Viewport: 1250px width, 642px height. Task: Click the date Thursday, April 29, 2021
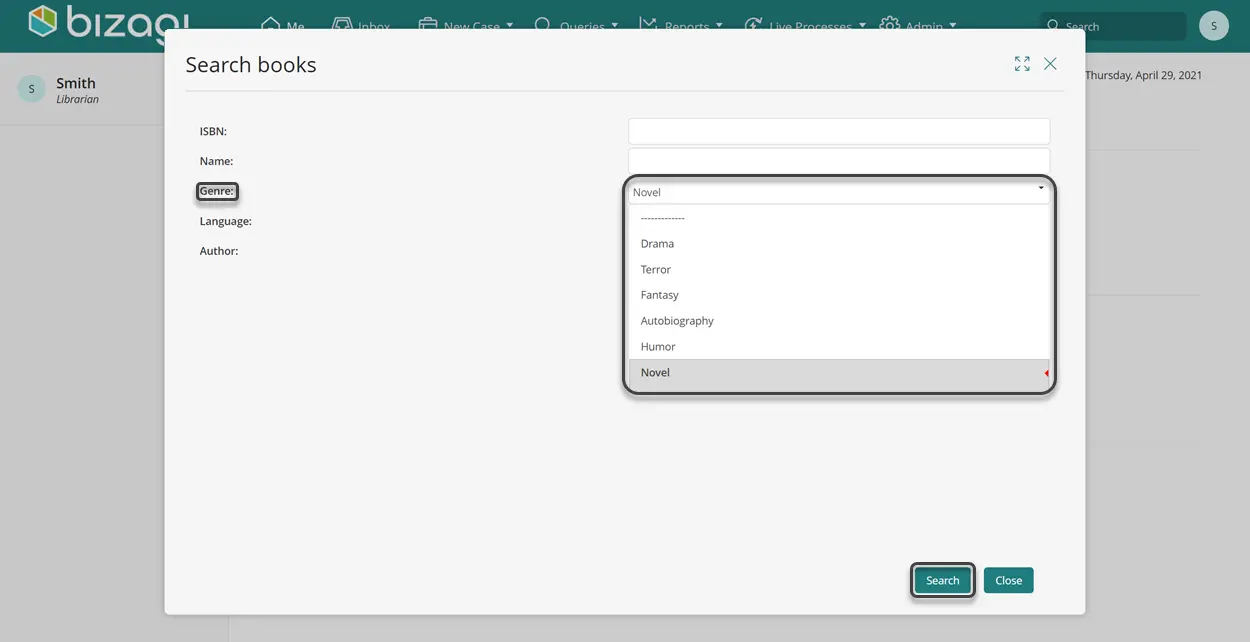1143,75
